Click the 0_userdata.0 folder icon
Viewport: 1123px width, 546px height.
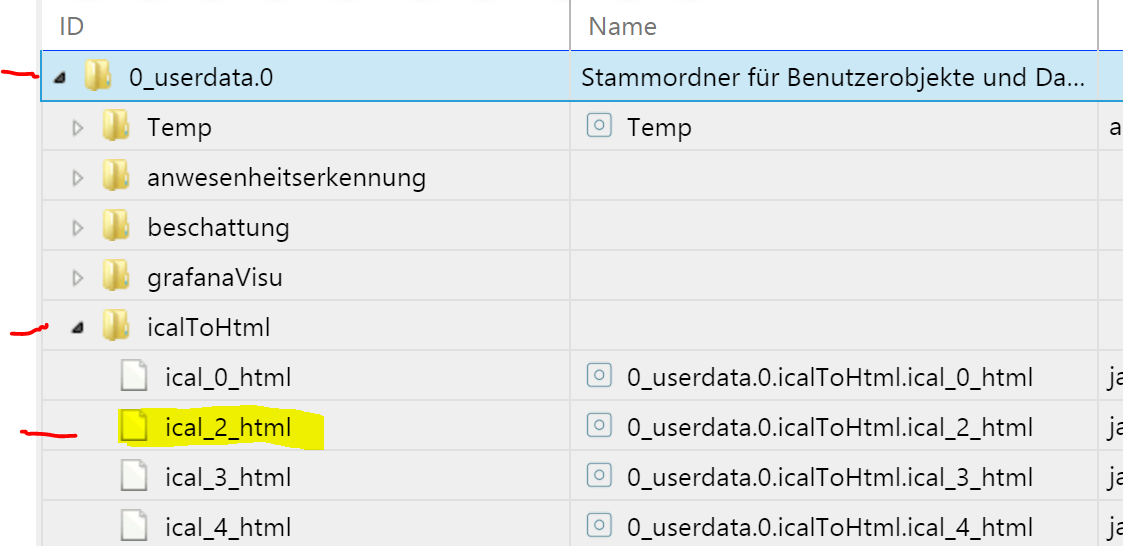97,76
